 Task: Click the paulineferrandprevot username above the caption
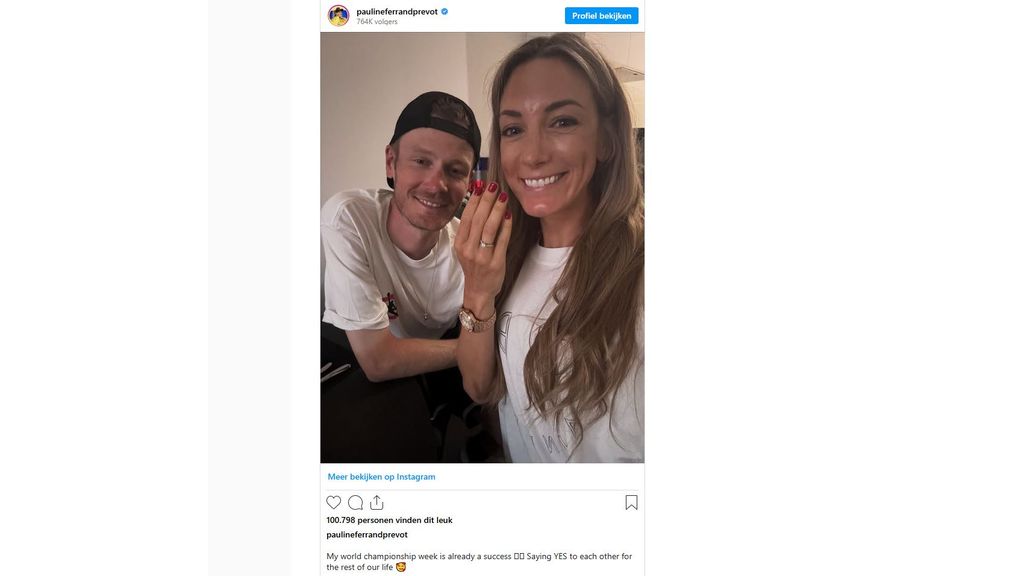pyautogui.click(x=367, y=534)
